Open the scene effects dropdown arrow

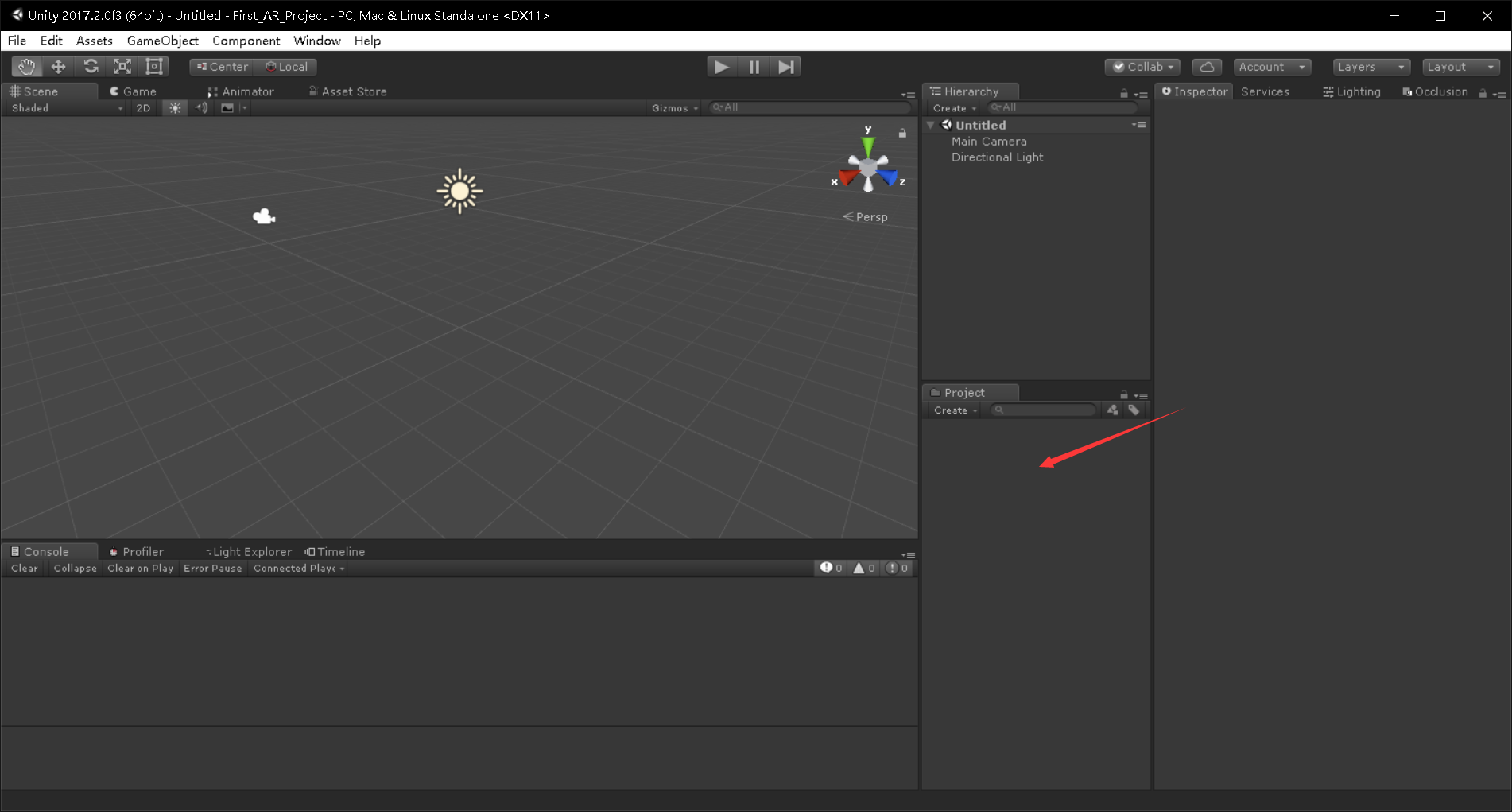click(x=245, y=108)
